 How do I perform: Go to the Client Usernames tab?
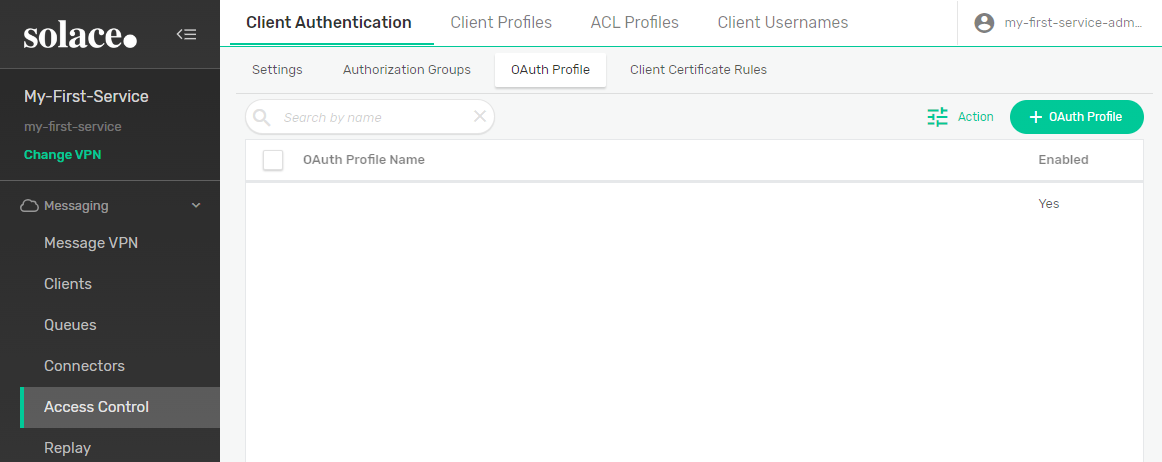tap(782, 22)
